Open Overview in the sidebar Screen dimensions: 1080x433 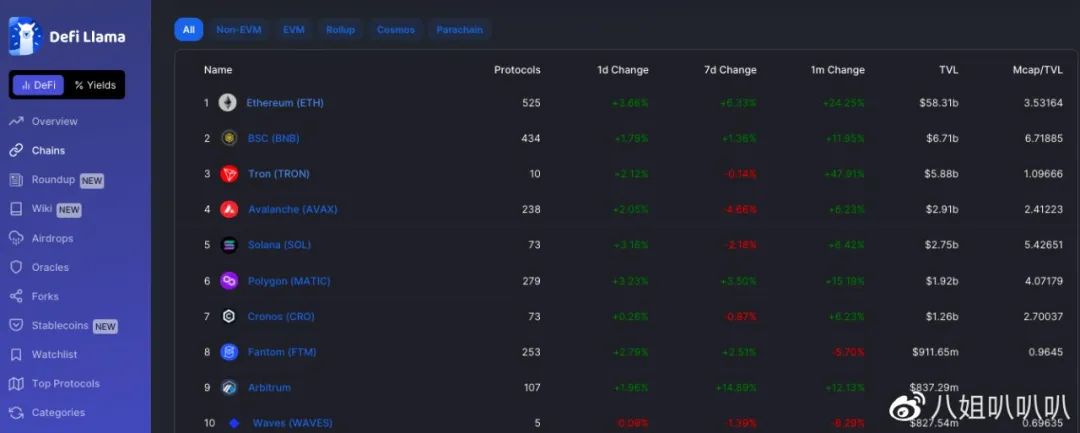coord(54,122)
